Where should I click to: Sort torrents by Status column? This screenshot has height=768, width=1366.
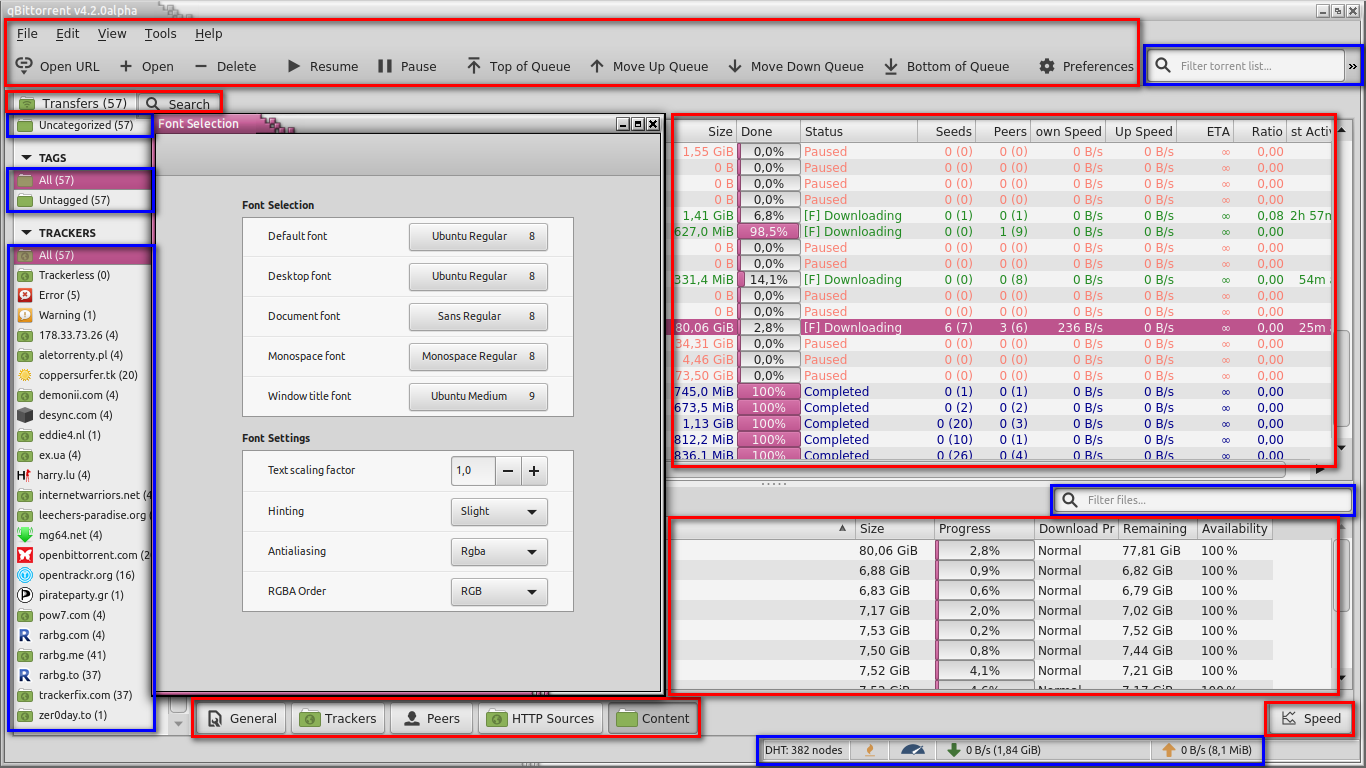tap(859, 132)
